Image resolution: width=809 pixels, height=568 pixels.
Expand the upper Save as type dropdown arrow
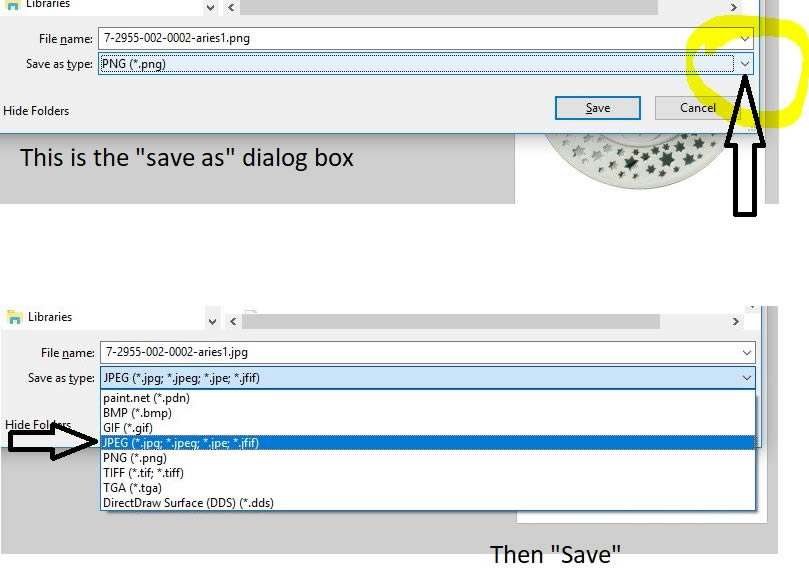[x=745, y=64]
